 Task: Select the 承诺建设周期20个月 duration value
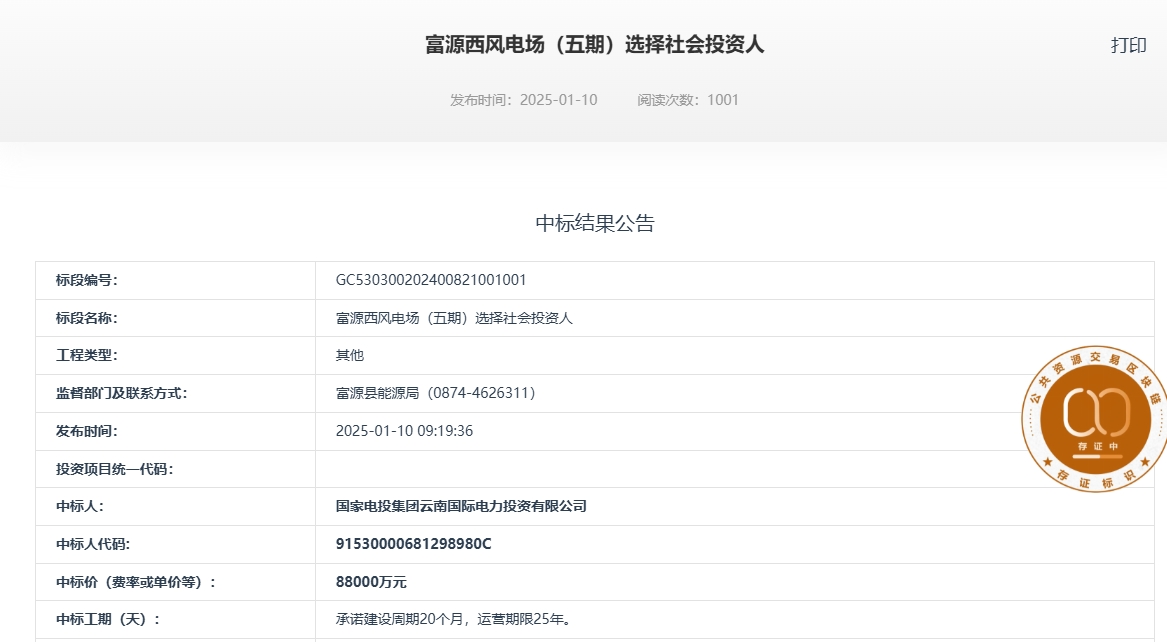(453, 620)
